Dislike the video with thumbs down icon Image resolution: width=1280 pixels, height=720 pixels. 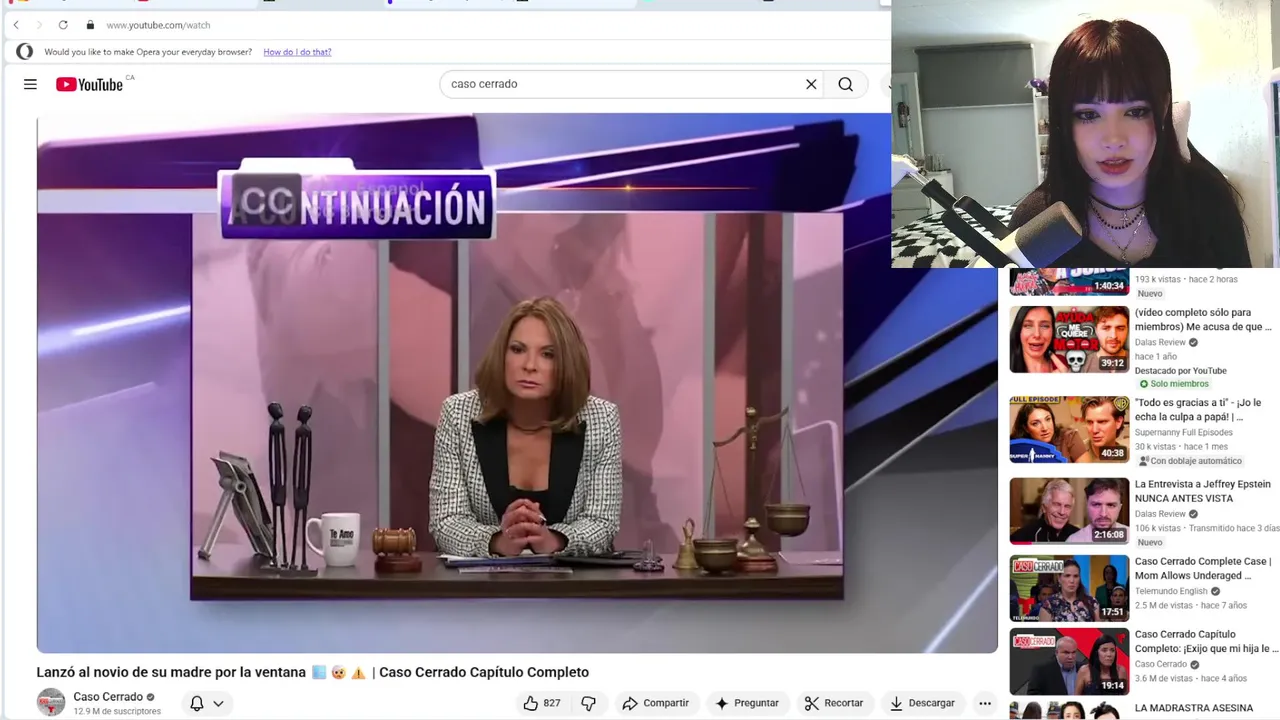[x=588, y=703]
